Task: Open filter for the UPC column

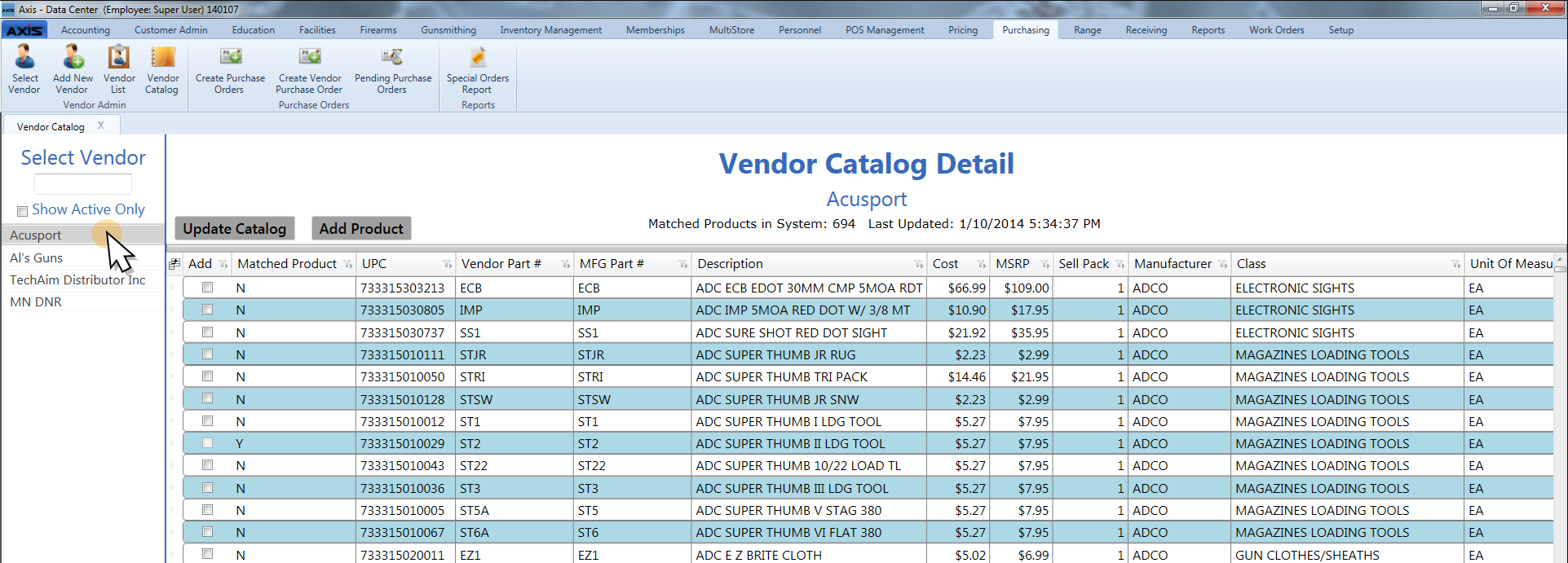Action: 448,265
